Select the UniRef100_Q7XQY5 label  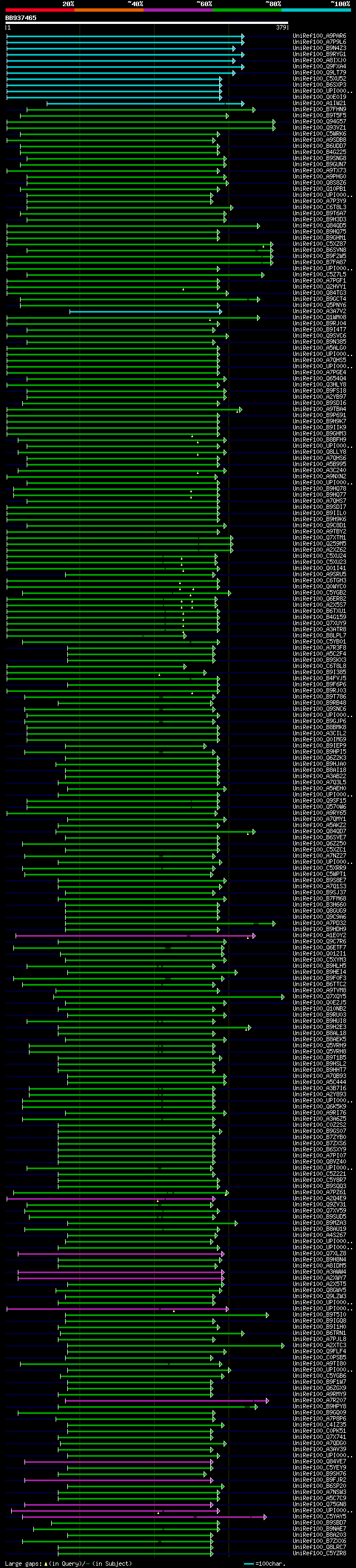click(x=319, y=996)
